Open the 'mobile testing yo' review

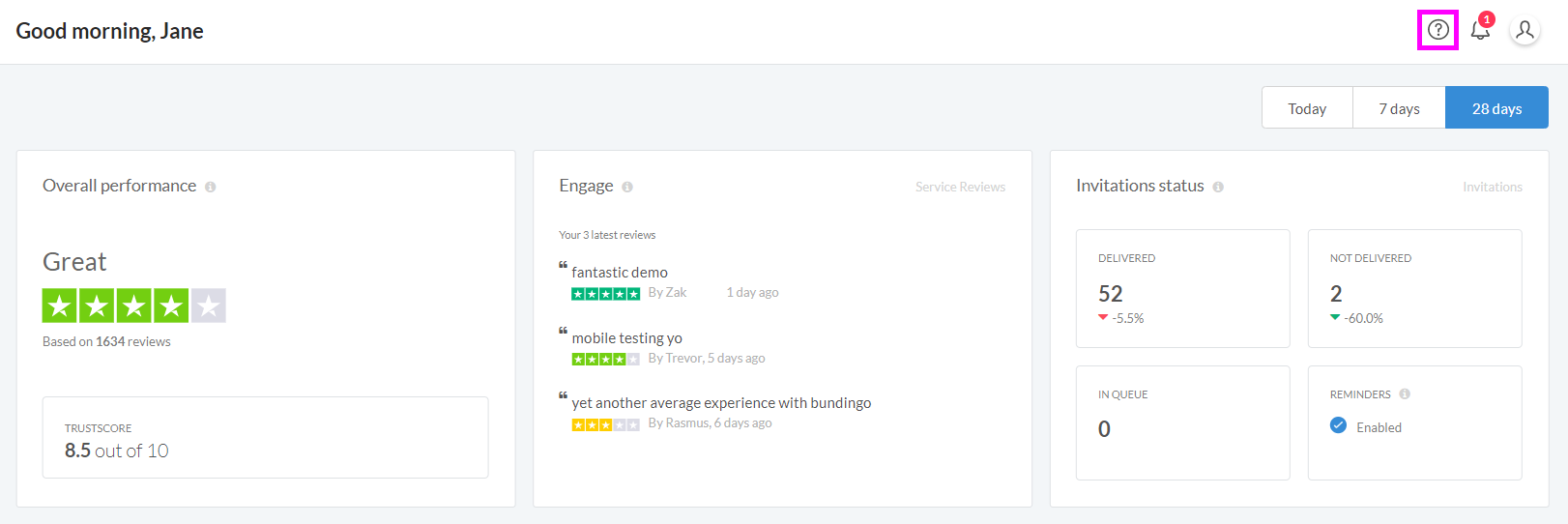point(626,338)
